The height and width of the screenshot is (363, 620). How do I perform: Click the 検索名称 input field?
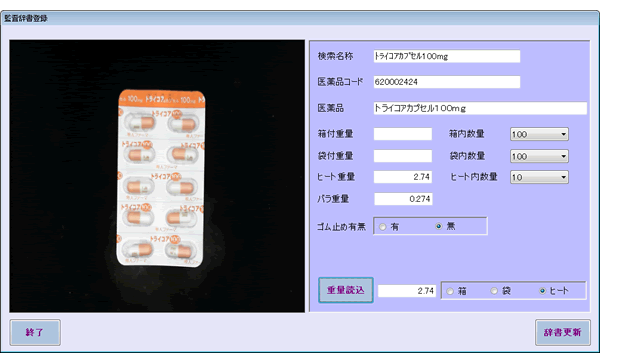[x=447, y=56]
